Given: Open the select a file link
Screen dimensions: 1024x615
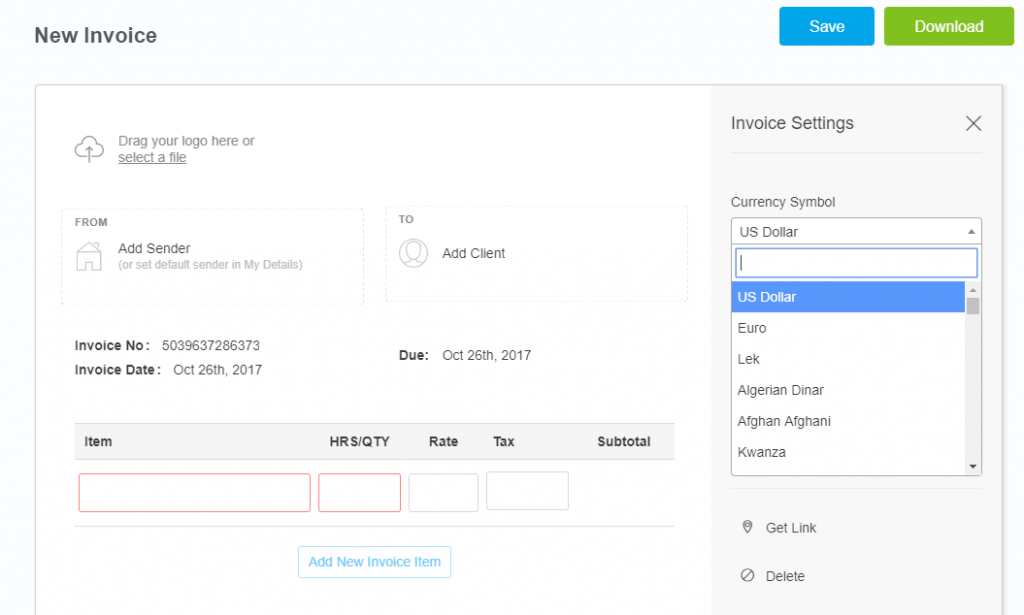Looking at the screenshot, I should tap(152, 157).
